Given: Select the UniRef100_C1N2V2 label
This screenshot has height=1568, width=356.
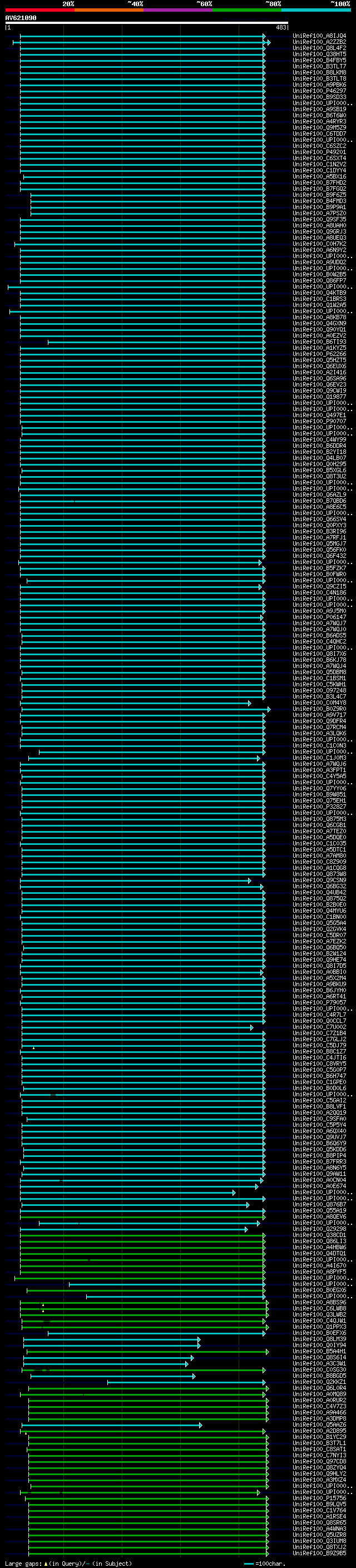Looking at the screenshot, I should [x=319, y=164].
